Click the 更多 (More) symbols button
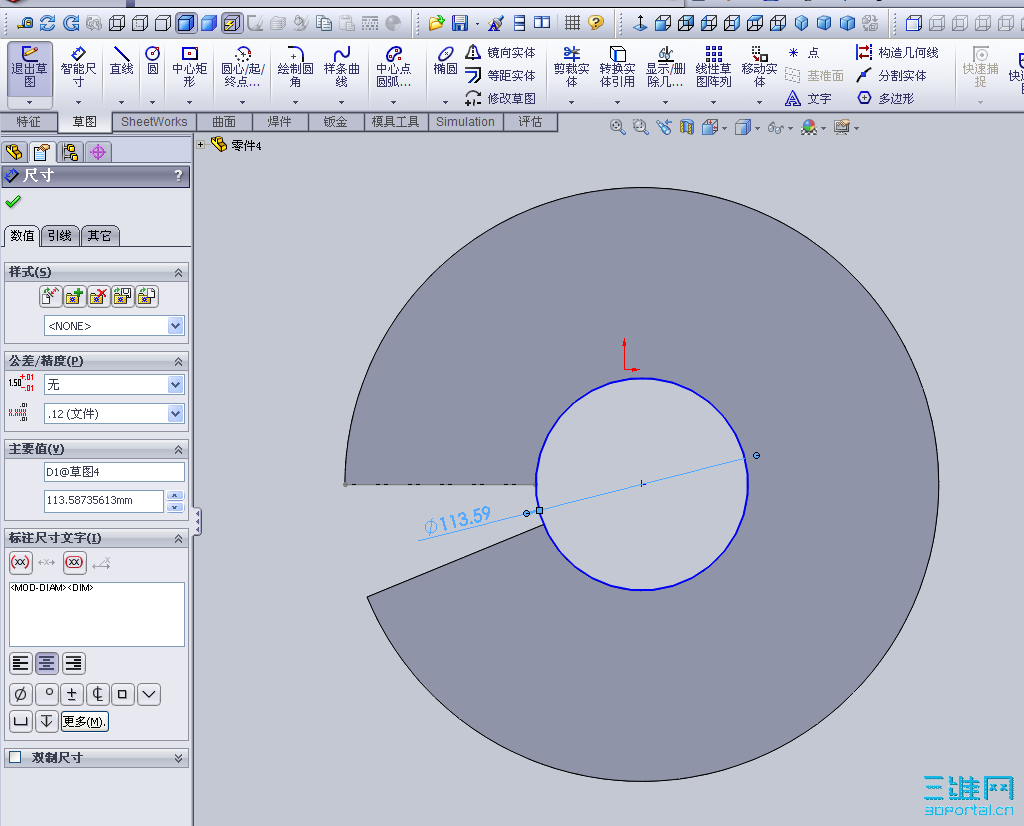 85,721
